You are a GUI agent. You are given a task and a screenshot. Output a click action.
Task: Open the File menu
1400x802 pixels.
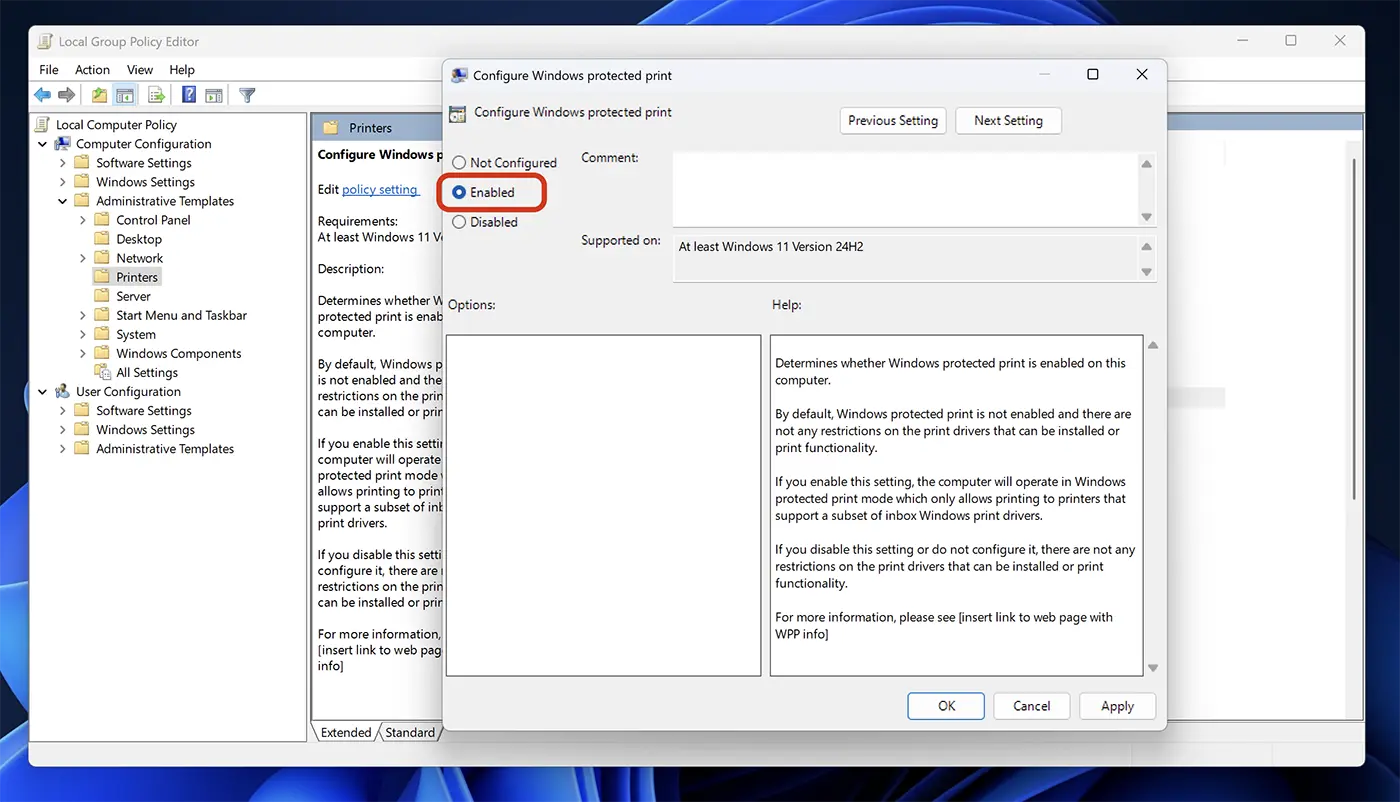tap(49, 70)
